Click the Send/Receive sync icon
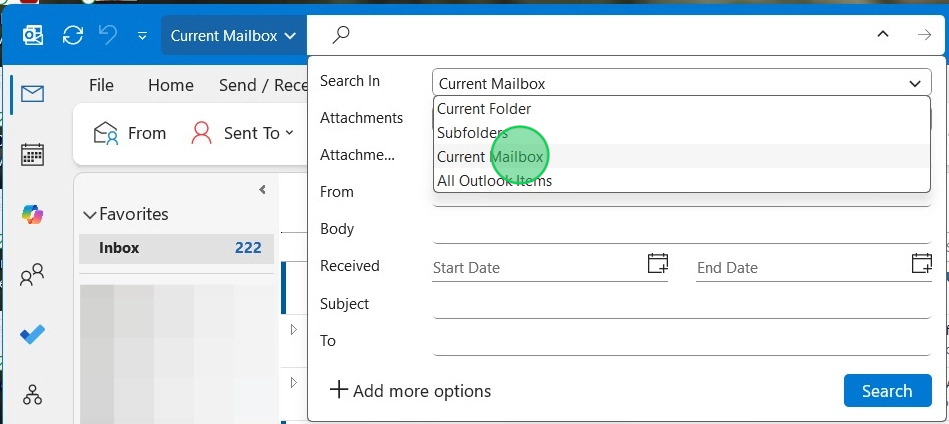Screen dimensions: 949x424 click(73, 35)
